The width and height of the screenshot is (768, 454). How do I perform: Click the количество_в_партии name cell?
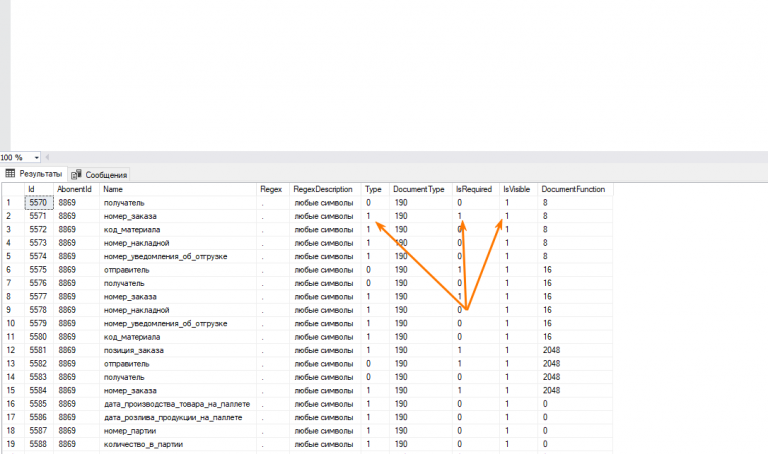coord(178,444)
